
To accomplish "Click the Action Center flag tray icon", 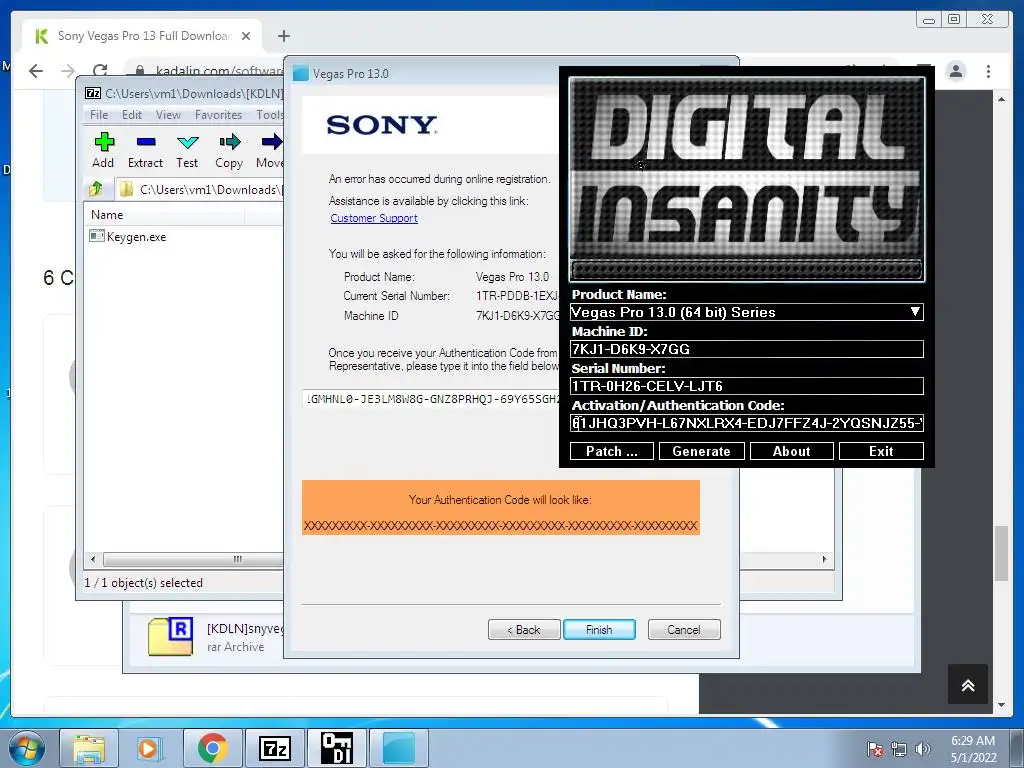I will (875, 748).
